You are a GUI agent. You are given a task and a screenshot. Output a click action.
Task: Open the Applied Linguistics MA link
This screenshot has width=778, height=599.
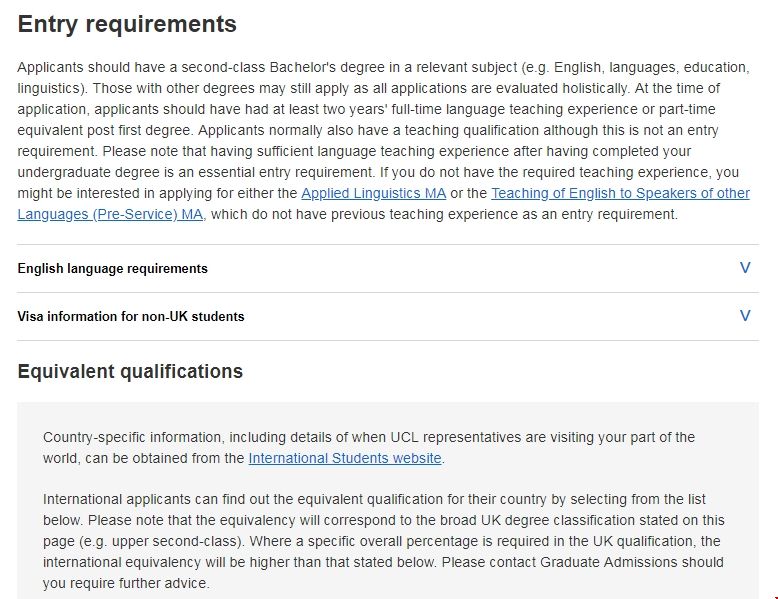point(373,193)
